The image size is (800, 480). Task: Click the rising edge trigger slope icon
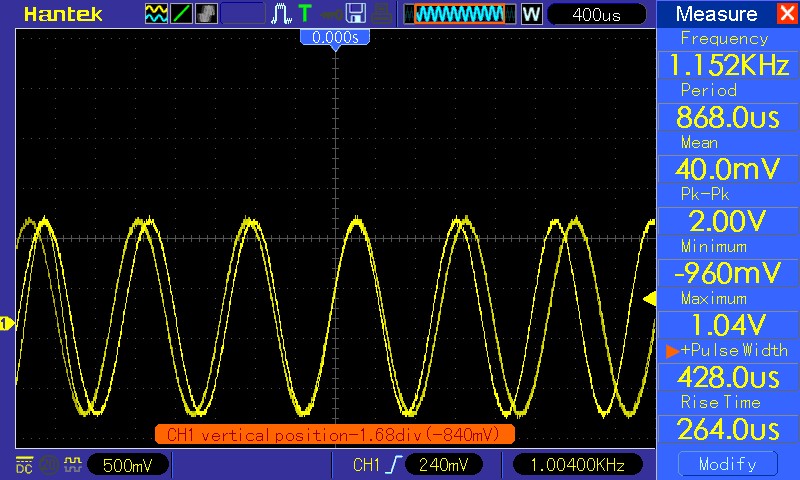[x=393, y=465]
